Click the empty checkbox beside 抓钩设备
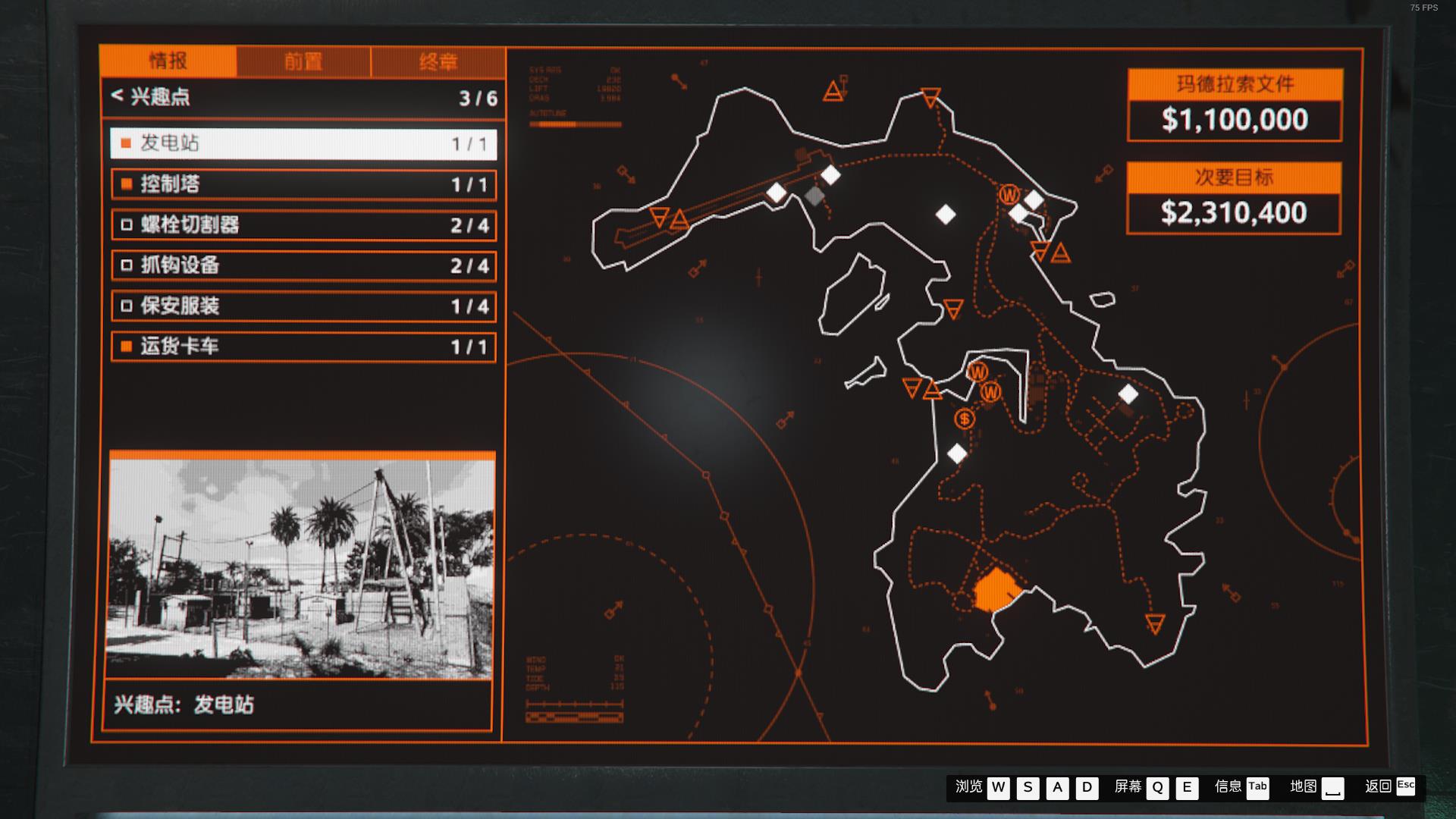 (127, 265)
